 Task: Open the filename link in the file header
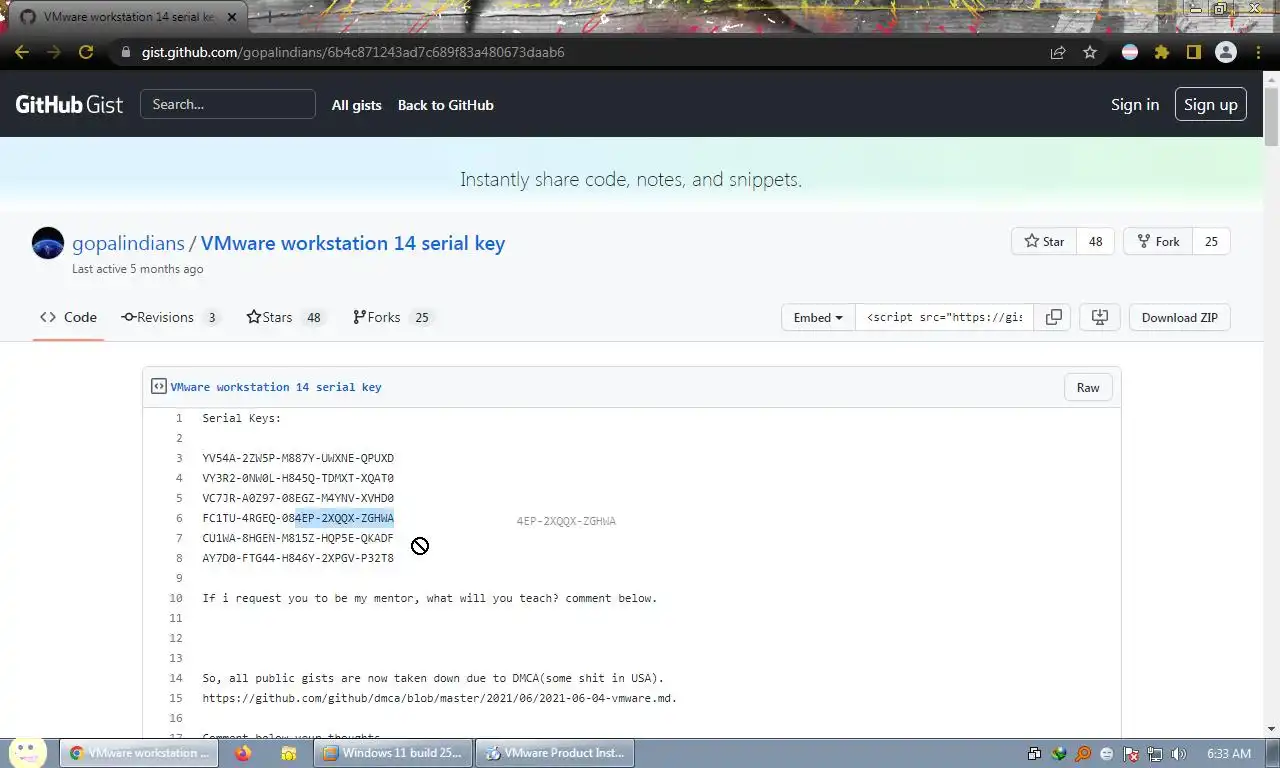276,387
